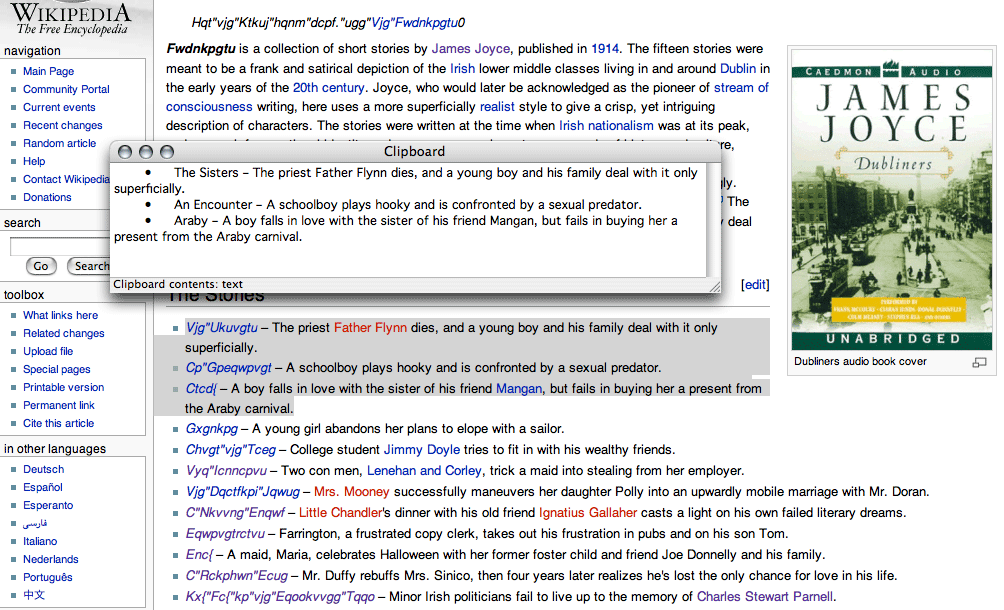Open the Mrs. Mooney red link
This screenshot has height=610, width=1004.
click(x=352, y=492)
